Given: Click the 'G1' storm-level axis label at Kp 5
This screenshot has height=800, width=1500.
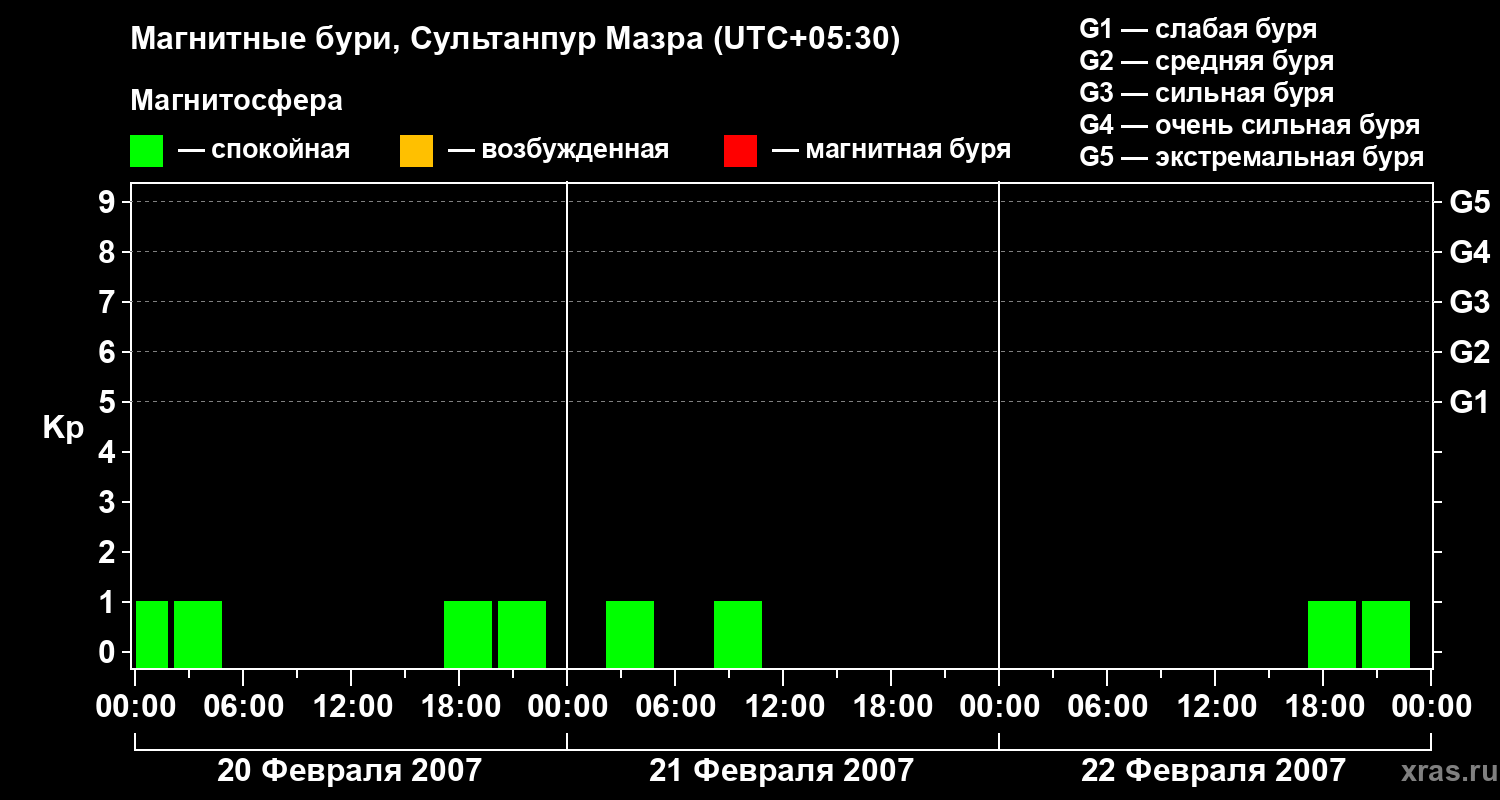Looking at the screenshot, I should pos(1470,403).
